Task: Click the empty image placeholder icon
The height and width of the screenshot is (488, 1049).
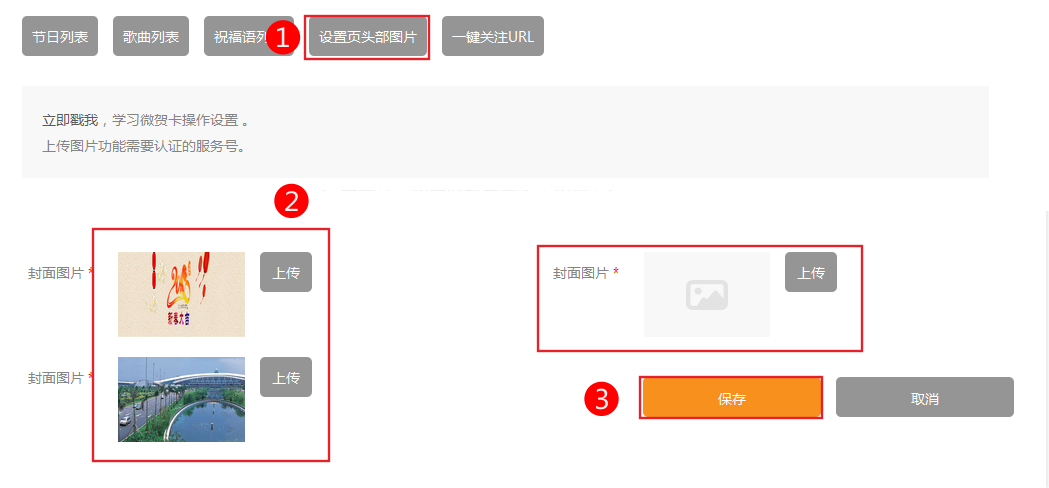Action: point(706,295)
